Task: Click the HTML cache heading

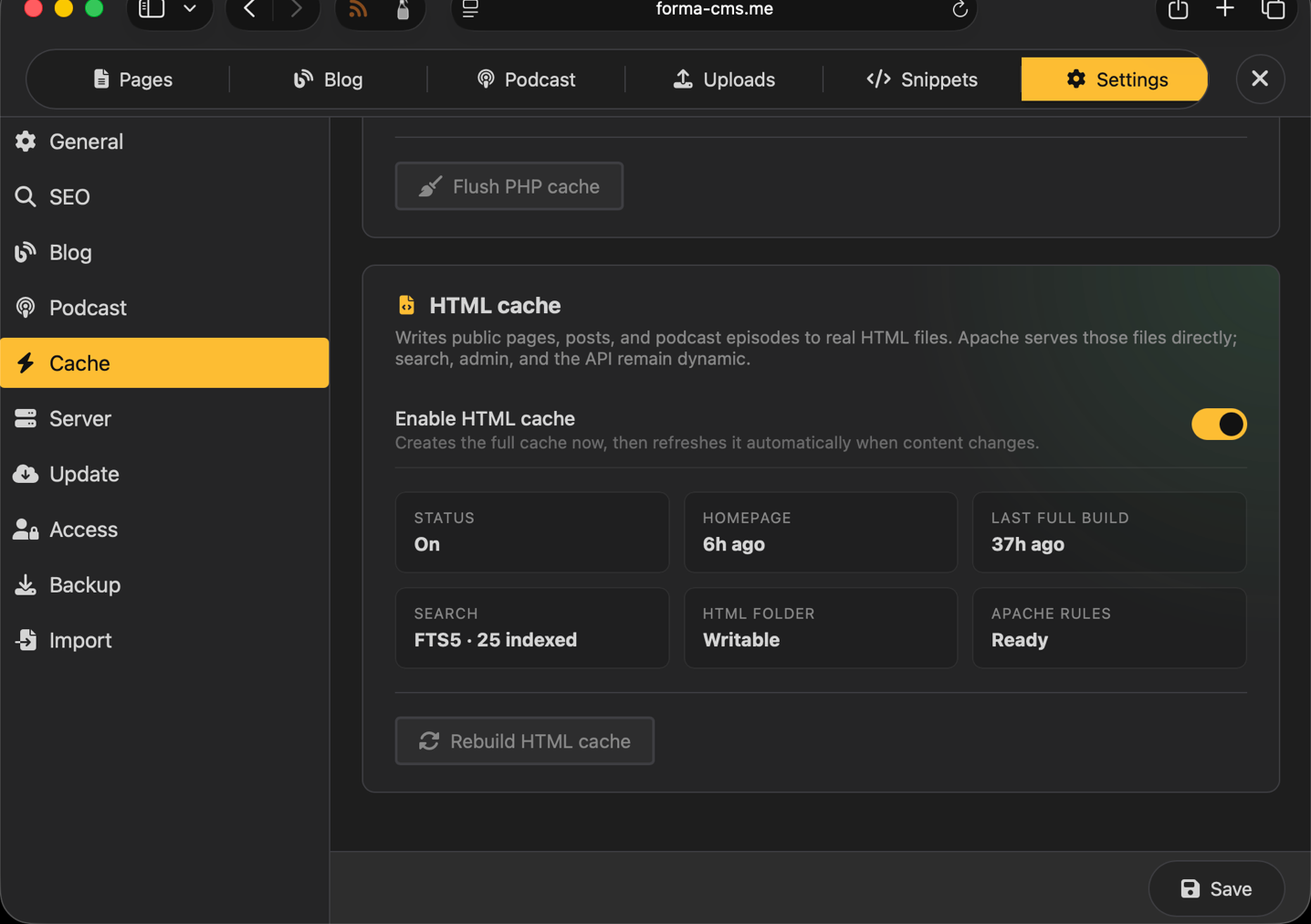Action: coord(495,305)
